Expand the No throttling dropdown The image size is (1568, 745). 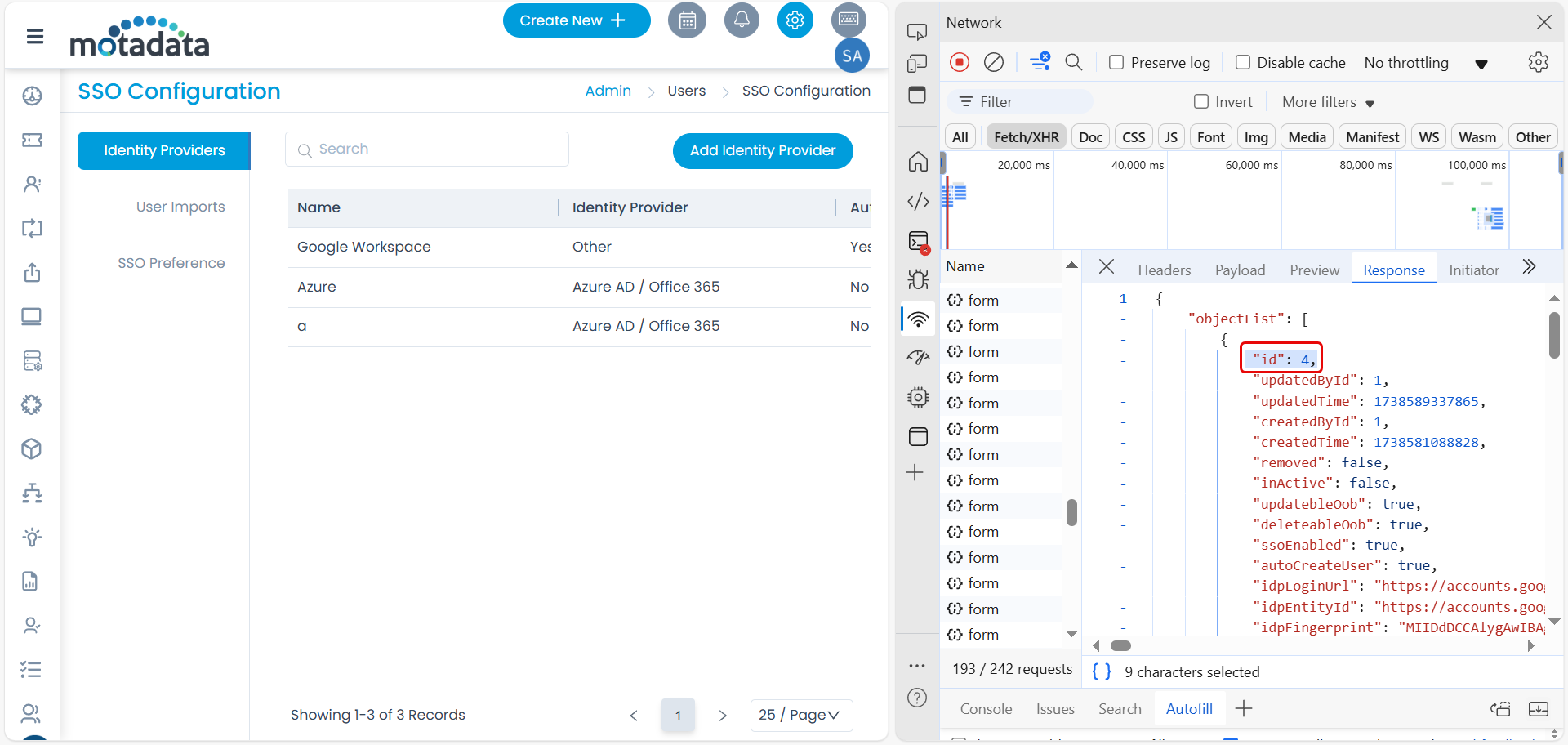click(1425, 63)
